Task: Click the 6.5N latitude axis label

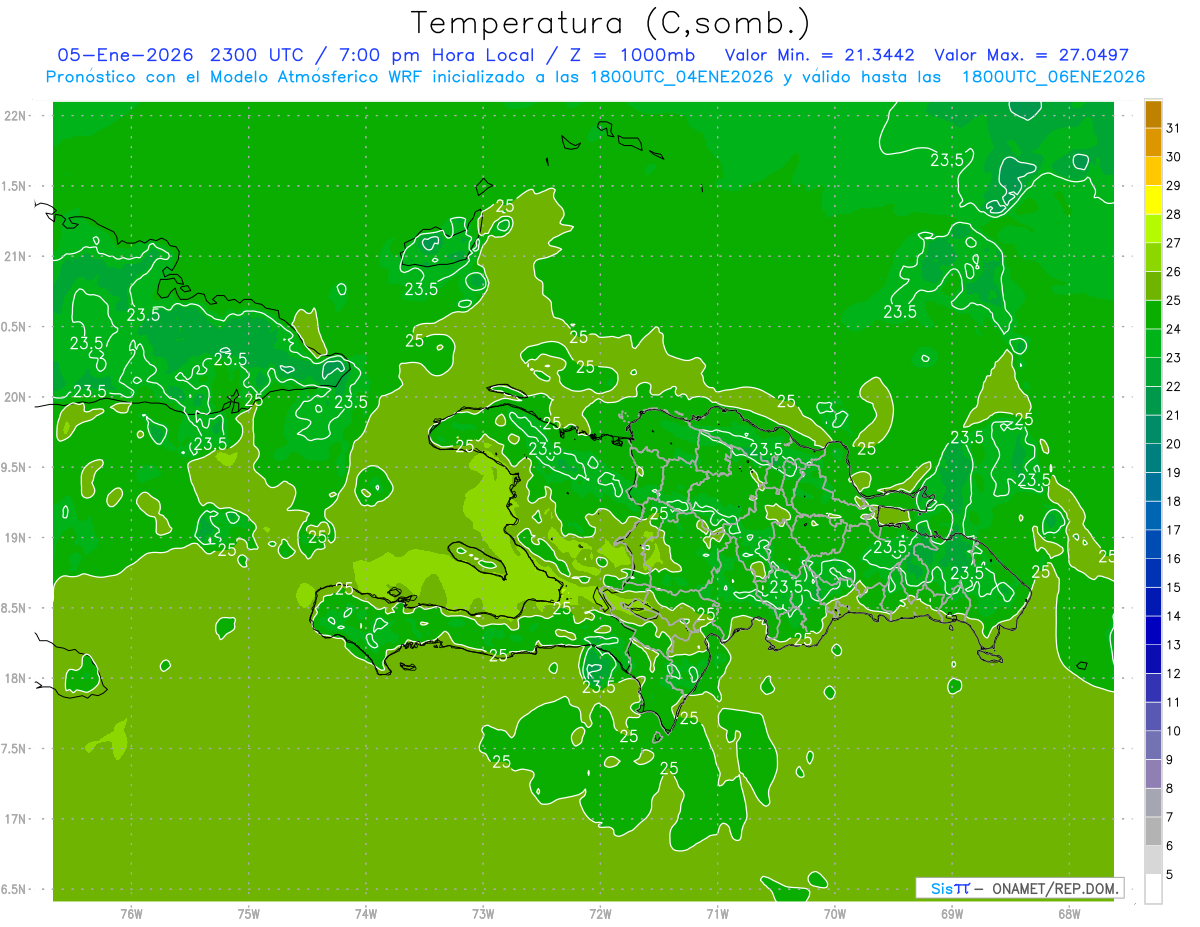Action: click(15, 889)
